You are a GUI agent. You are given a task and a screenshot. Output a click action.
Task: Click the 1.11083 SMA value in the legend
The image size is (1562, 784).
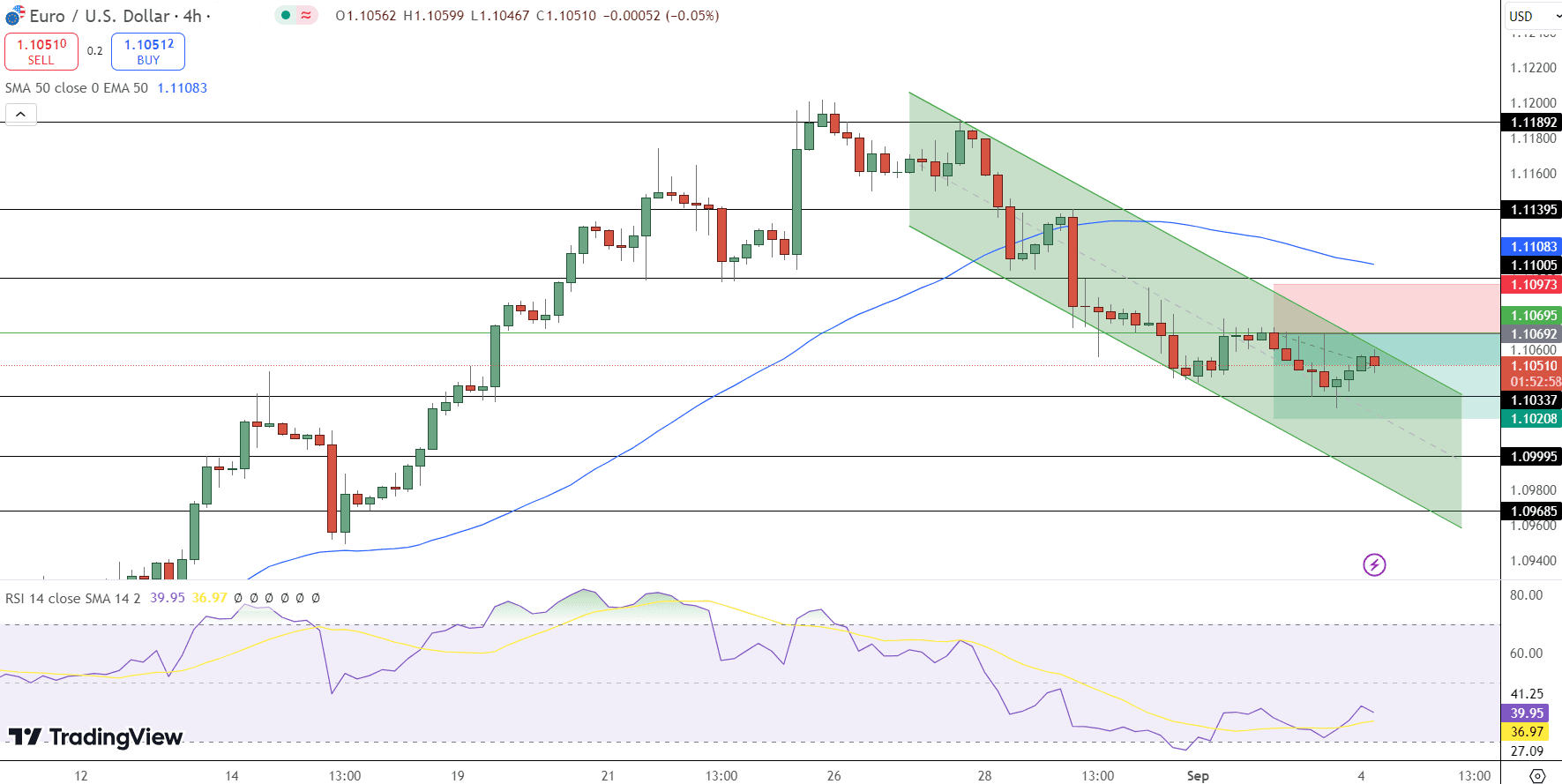[183, 88]
